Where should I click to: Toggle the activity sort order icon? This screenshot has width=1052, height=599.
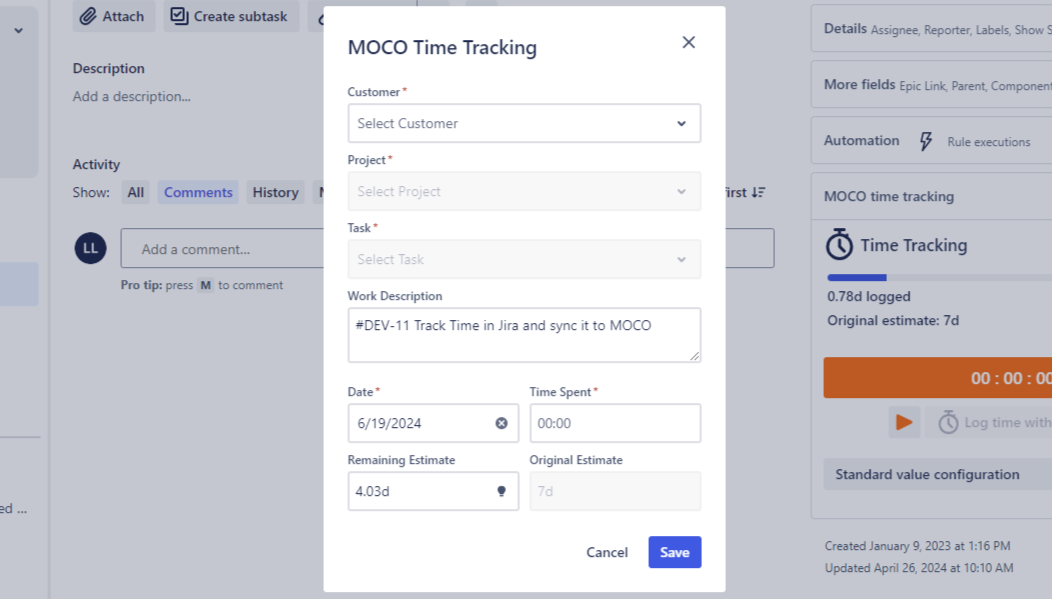[x=758, y=192]
